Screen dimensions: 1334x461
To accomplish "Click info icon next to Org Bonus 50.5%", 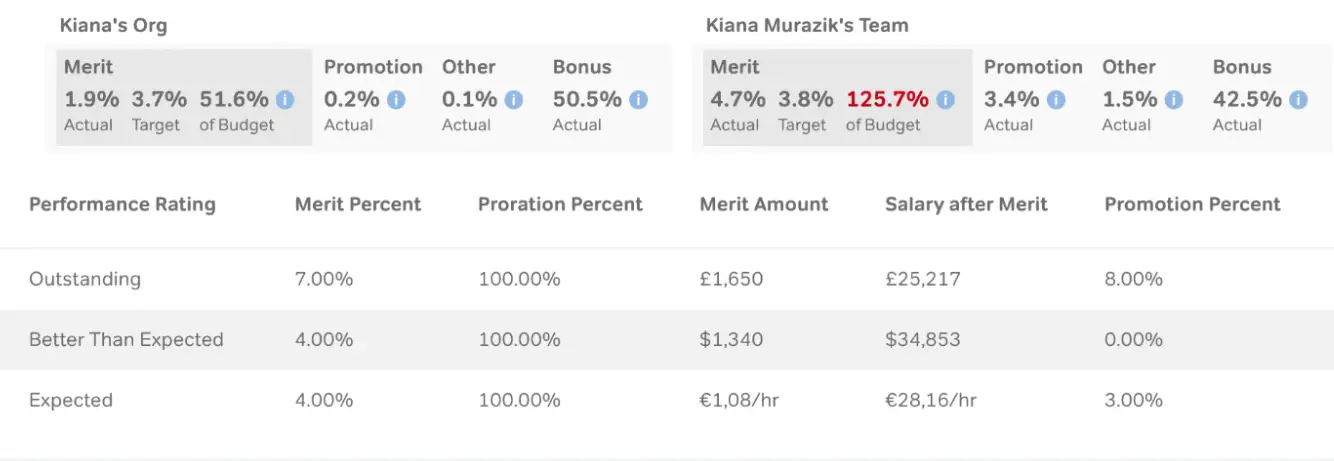I will [638, 100].
